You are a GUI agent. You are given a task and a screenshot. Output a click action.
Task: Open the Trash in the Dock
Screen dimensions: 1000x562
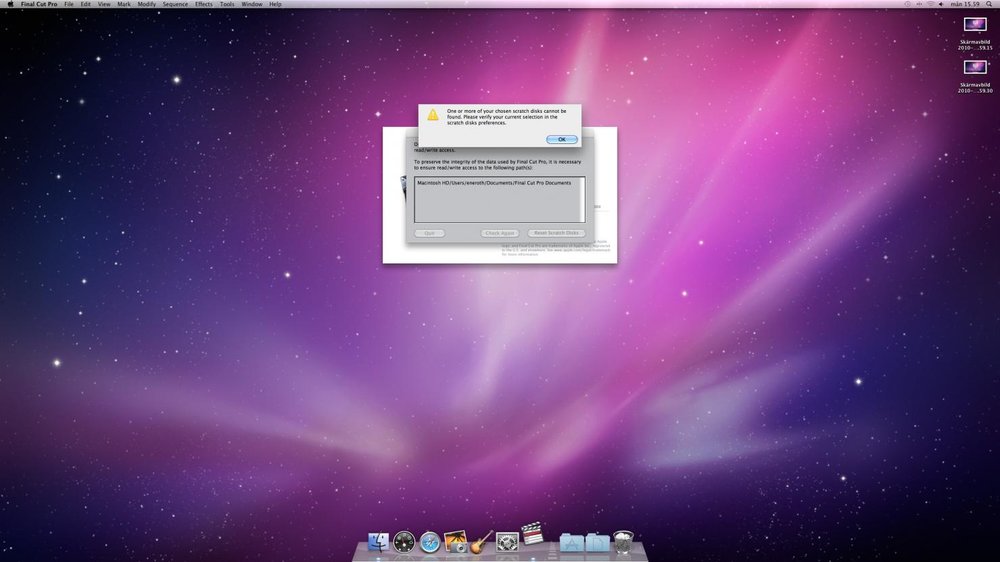coord(624,542)
